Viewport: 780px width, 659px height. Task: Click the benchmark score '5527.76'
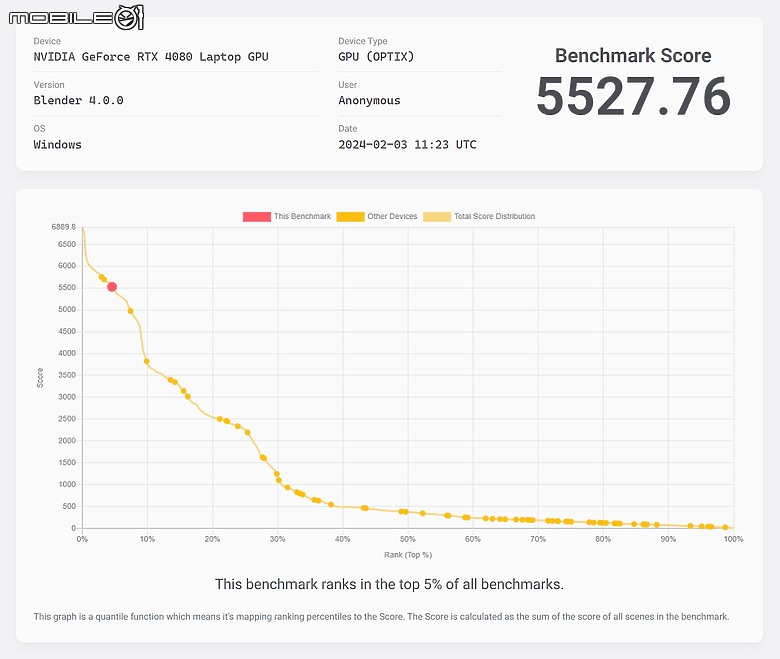click(x=633, y=96)
